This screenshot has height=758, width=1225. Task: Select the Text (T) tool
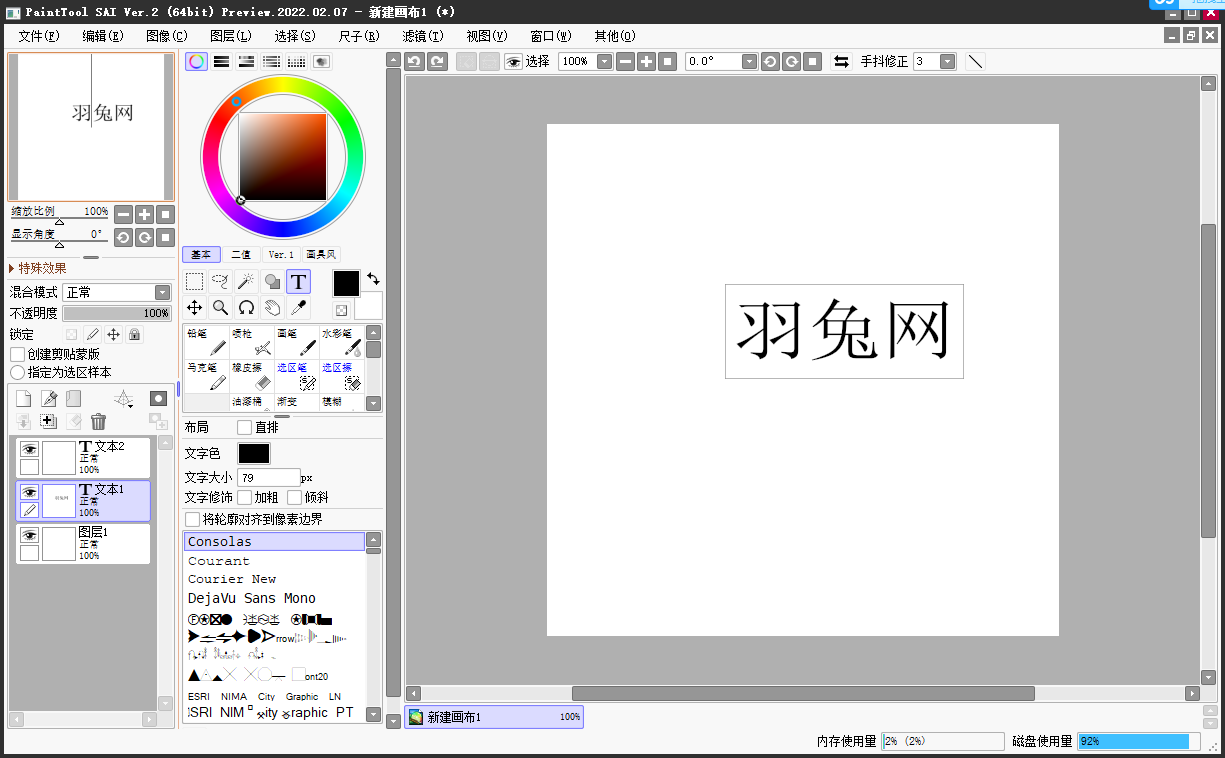point(298,282)
